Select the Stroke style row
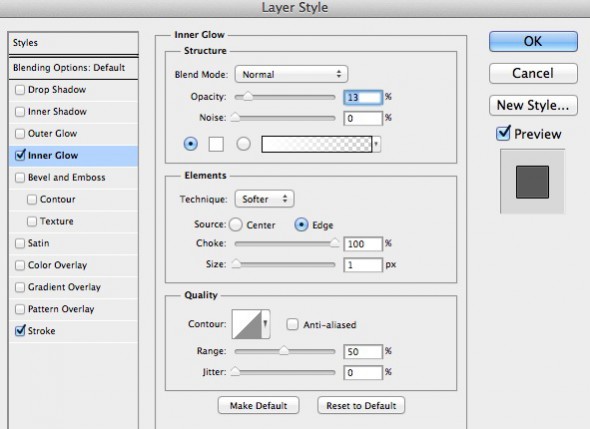The image size is (590, 429). click(x=73, y=331)
